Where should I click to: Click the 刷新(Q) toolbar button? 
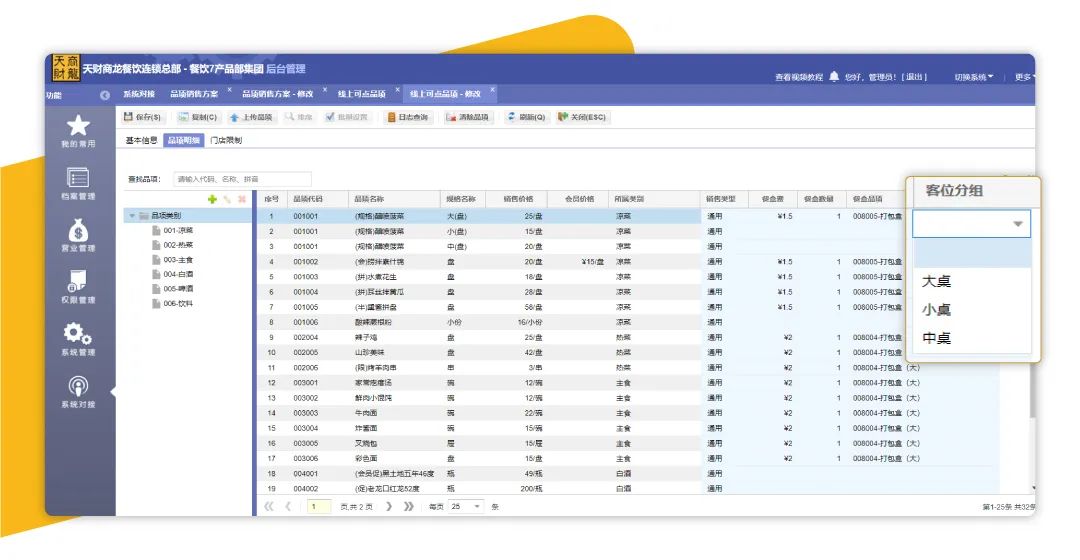click(526, 117)
